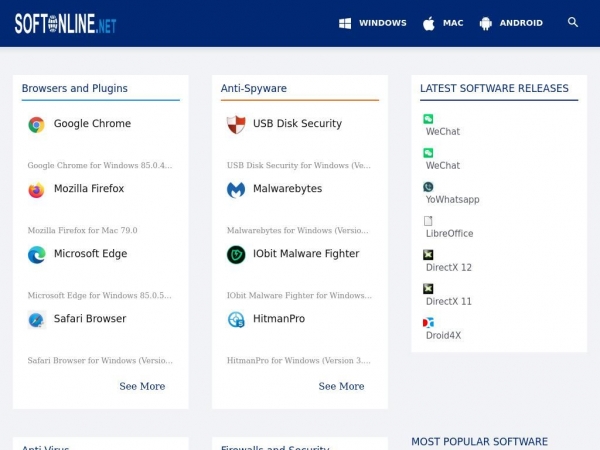Click the first WeChat icon in Latest Releases
600x450 pixels.
(x=428, y=119)
